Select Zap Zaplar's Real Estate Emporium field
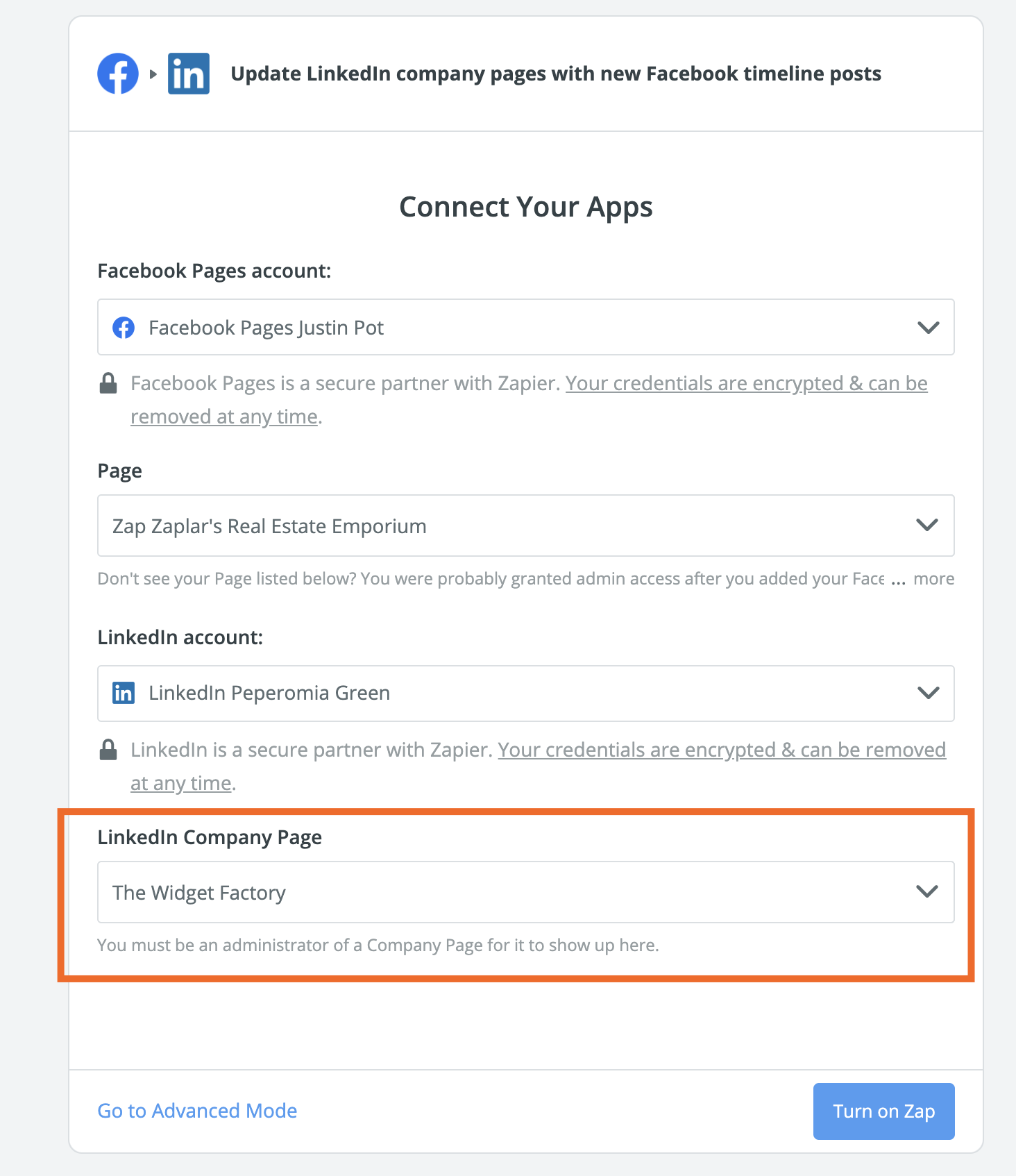 [526, 526]
